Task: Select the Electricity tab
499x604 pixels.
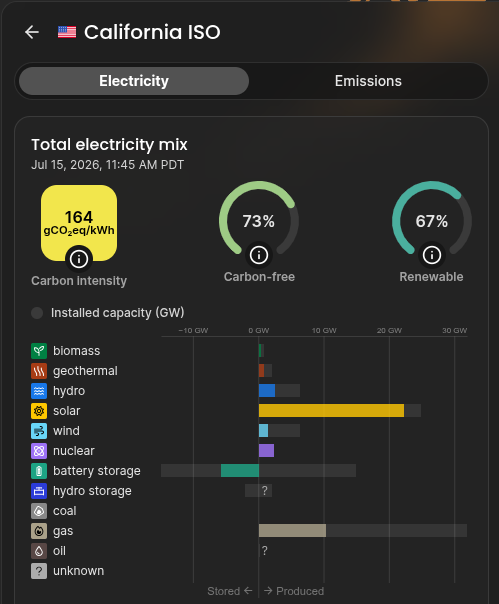Action: click(x=134, y=81)
